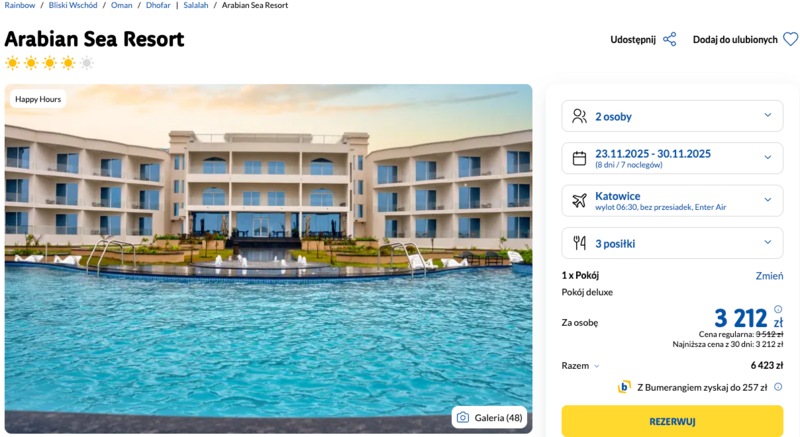Click the Happy Hours badge on photo

[38, 99]
